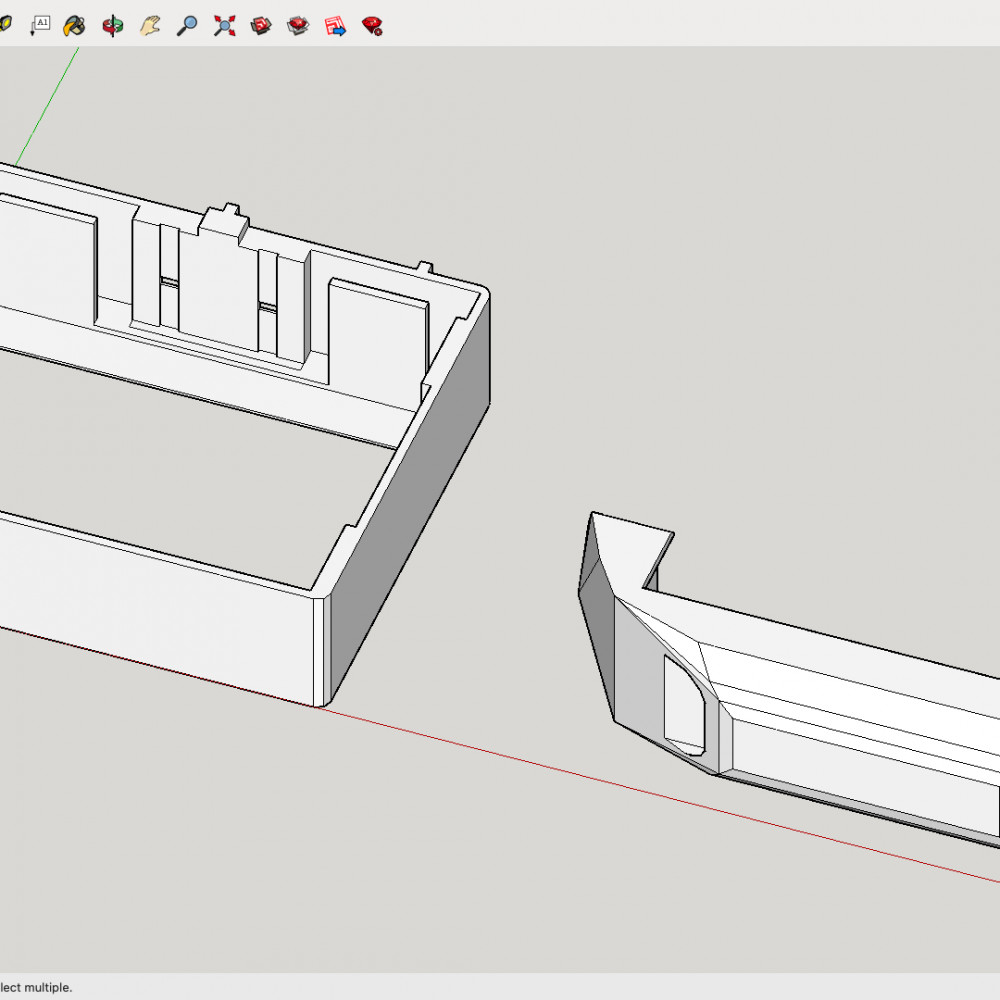
Task: Open Extension Warehouse via the red gem icon
Action: 374,25
